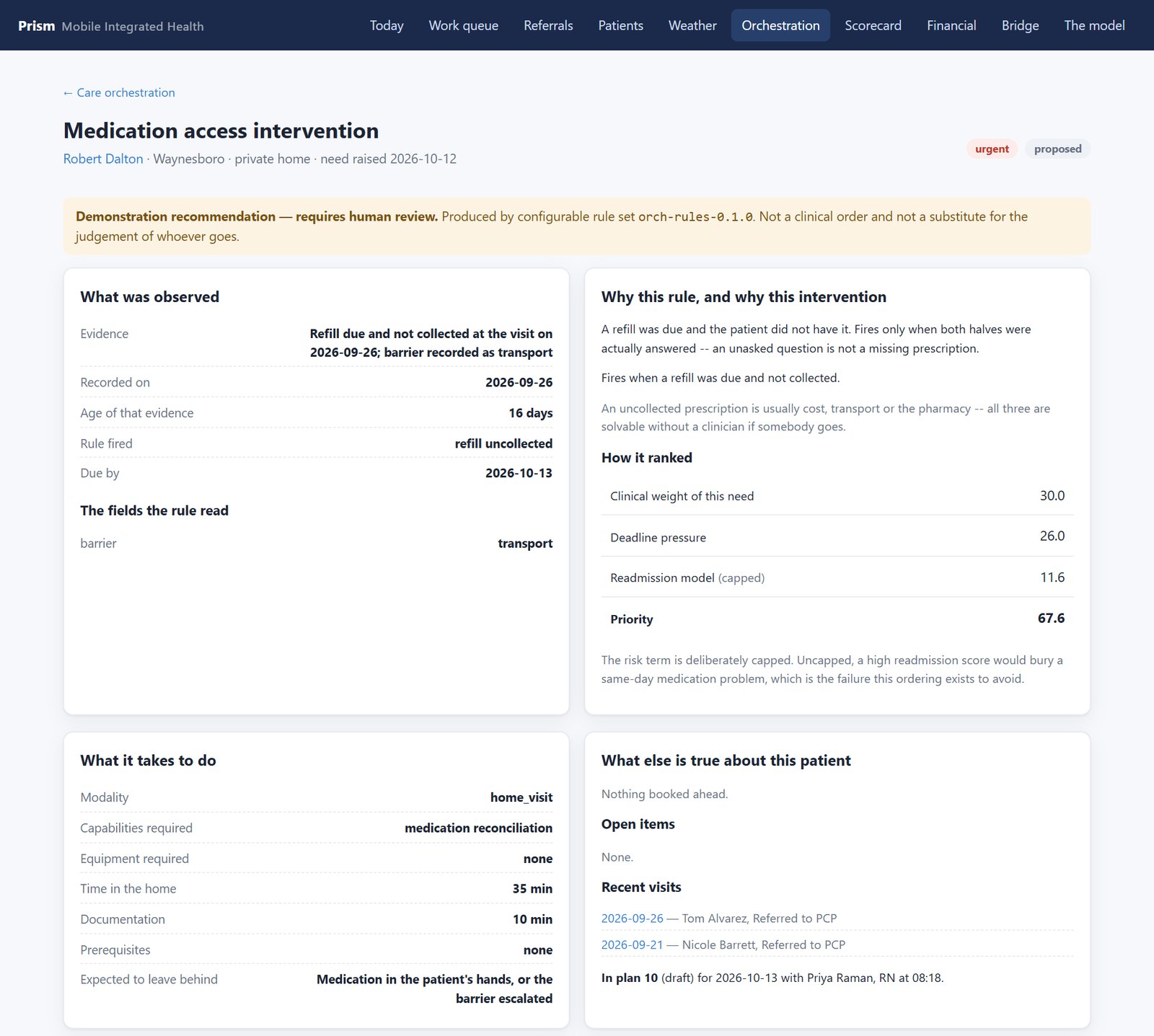Go to Work queue
This screenshot has width=1154, height=1036.
click(464, 25)
